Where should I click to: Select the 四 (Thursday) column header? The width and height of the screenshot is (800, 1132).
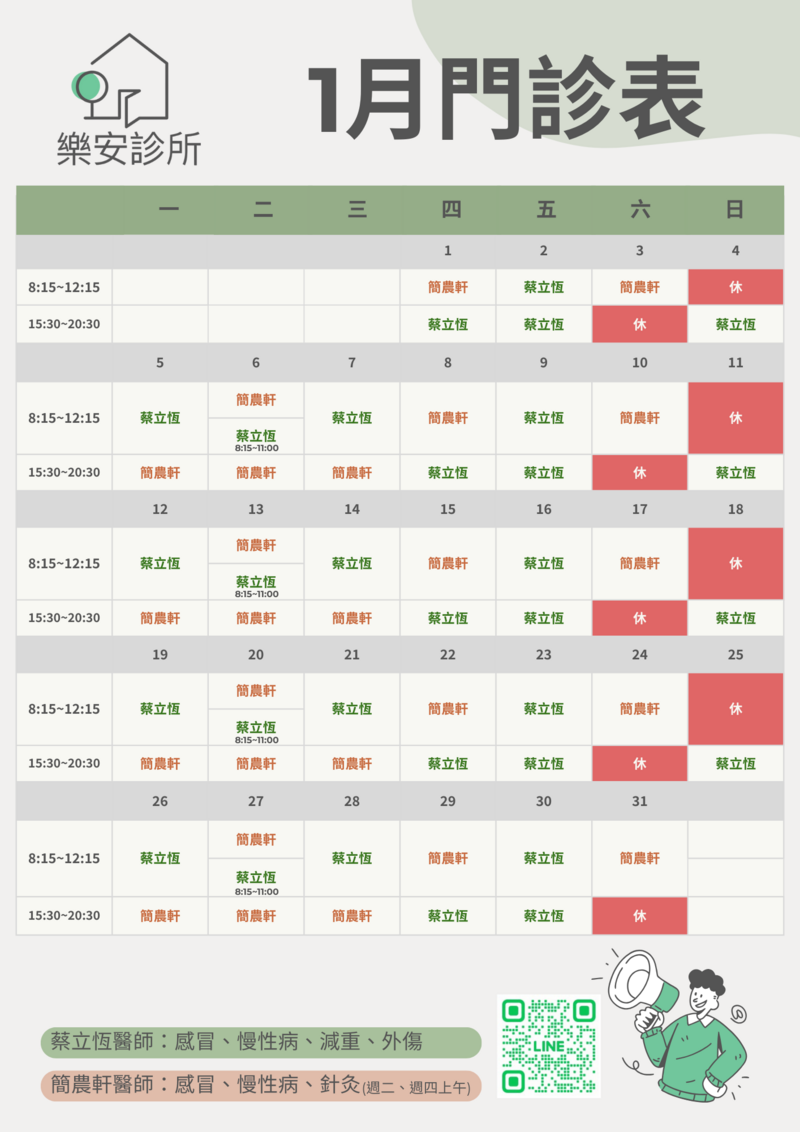(448, 210)
